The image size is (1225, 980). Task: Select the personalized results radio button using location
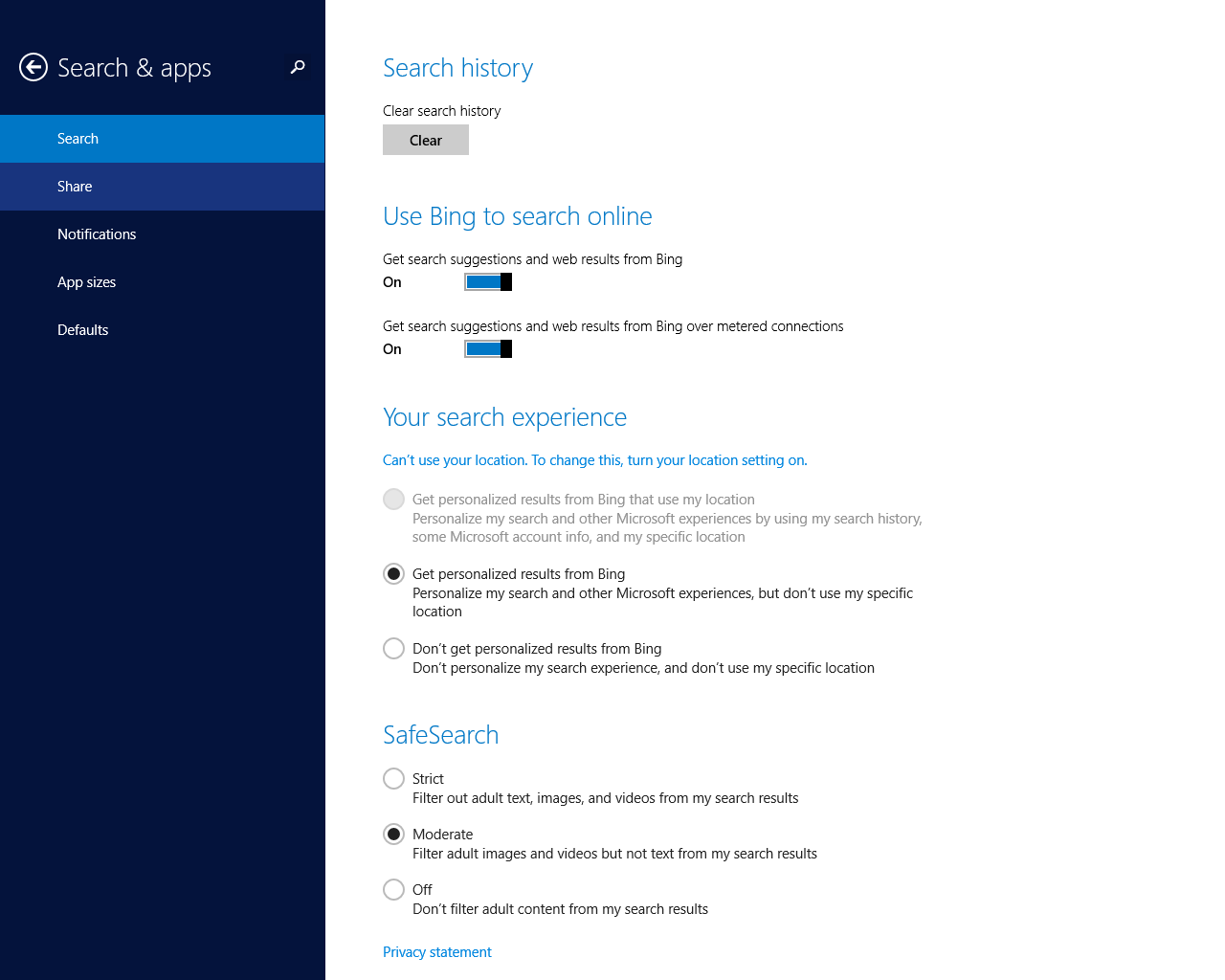(x=393, y=499)
